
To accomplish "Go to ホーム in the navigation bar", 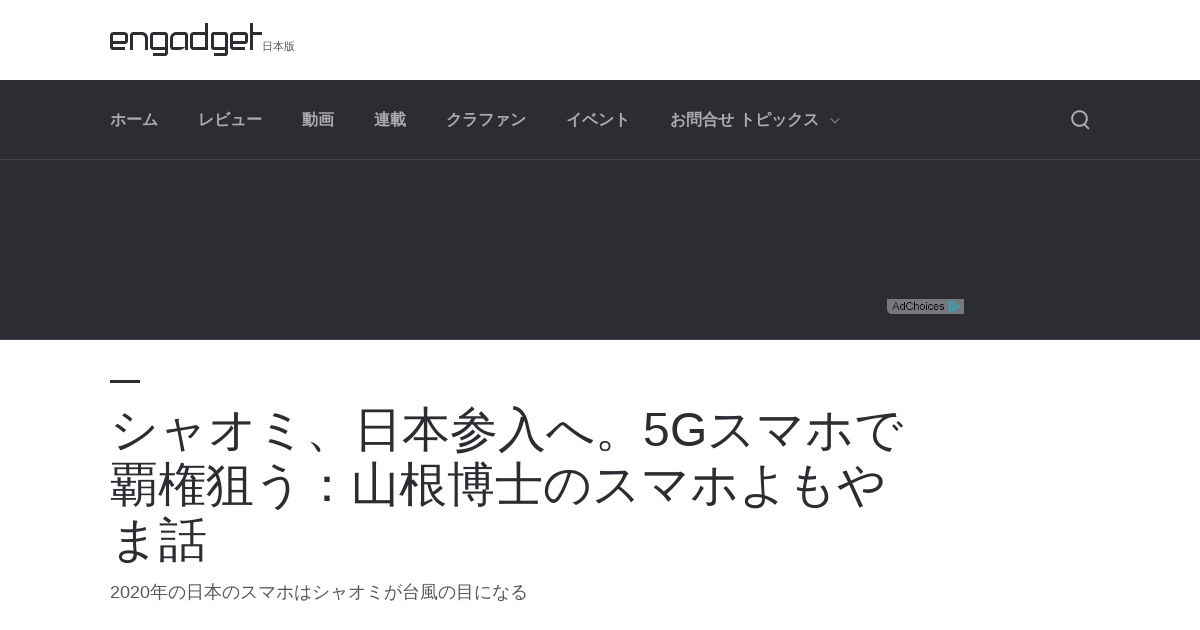I will (x=134, y=120).
